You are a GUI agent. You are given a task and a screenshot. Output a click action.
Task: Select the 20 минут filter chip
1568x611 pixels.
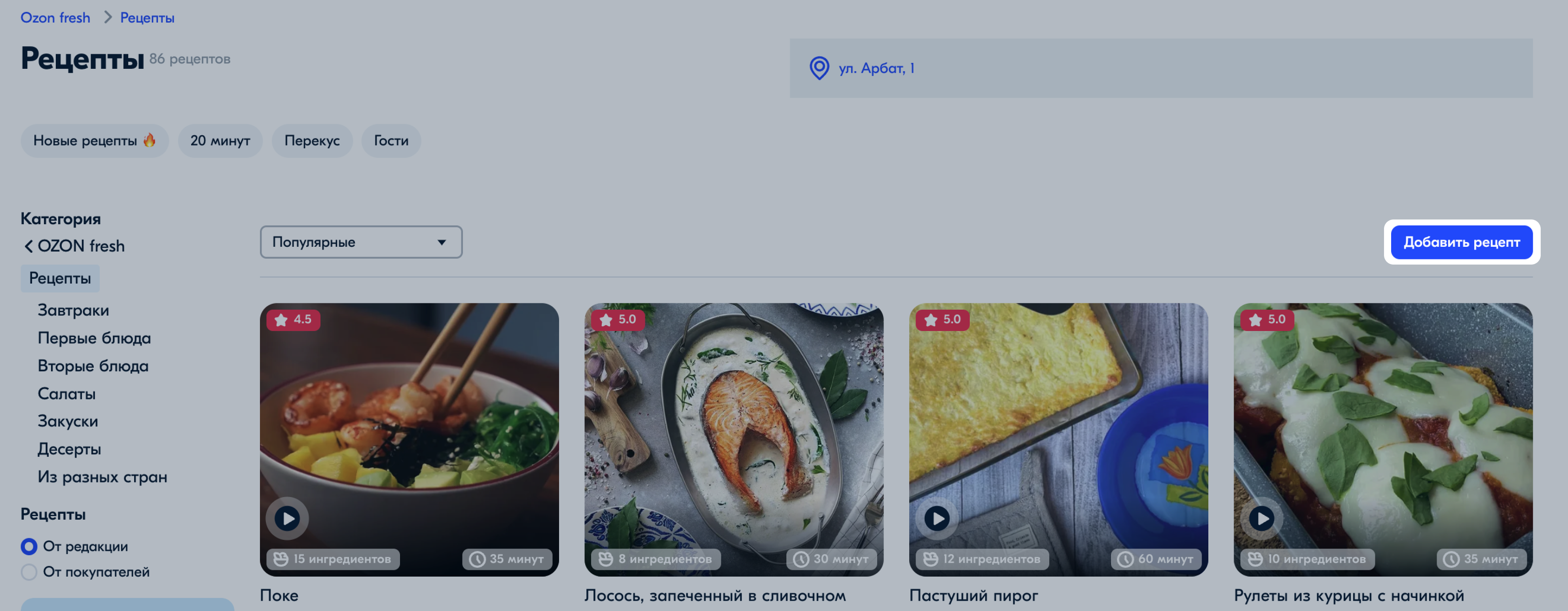220,140
